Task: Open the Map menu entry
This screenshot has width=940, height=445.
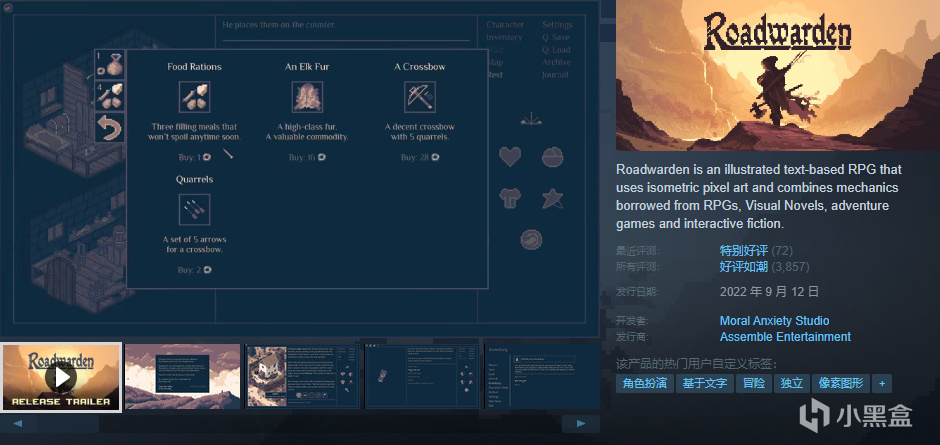Action: (x=495, y=62)
